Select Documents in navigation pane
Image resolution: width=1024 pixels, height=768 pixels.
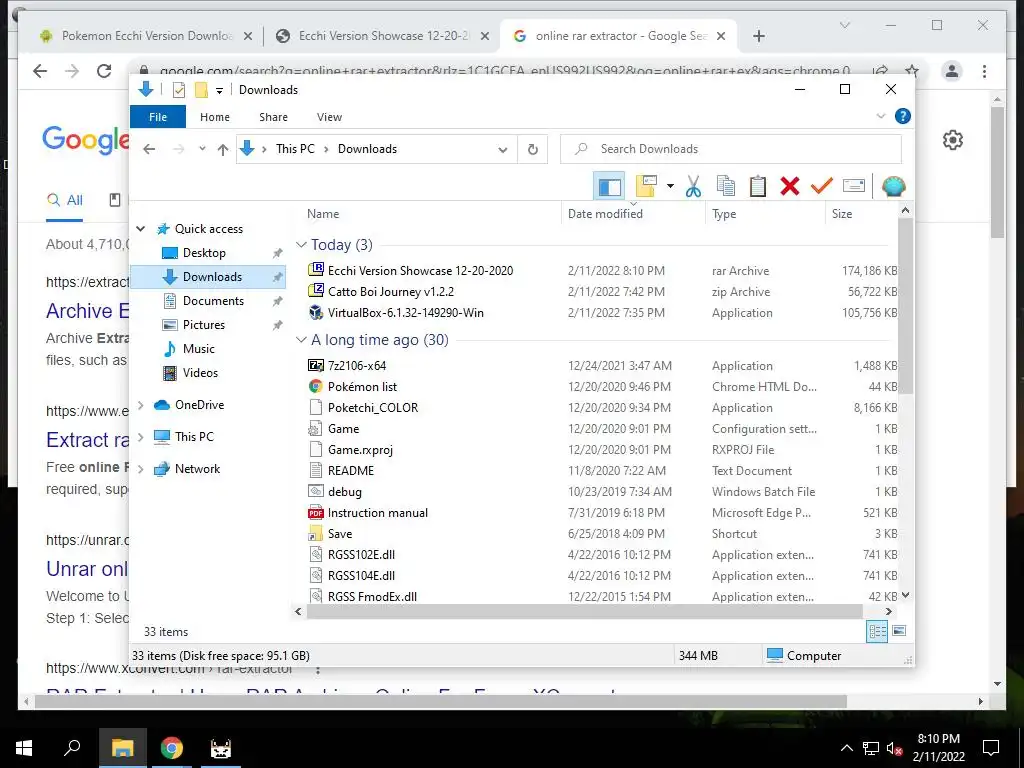(213, 301)
